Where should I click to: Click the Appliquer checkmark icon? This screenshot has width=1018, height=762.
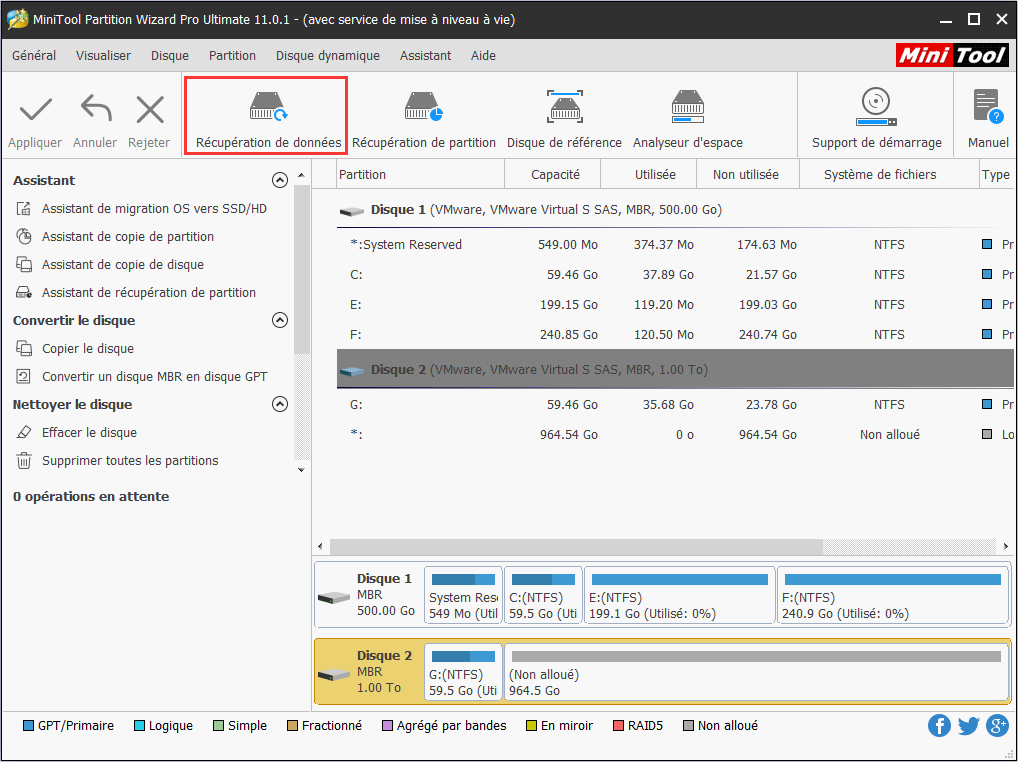36,110
